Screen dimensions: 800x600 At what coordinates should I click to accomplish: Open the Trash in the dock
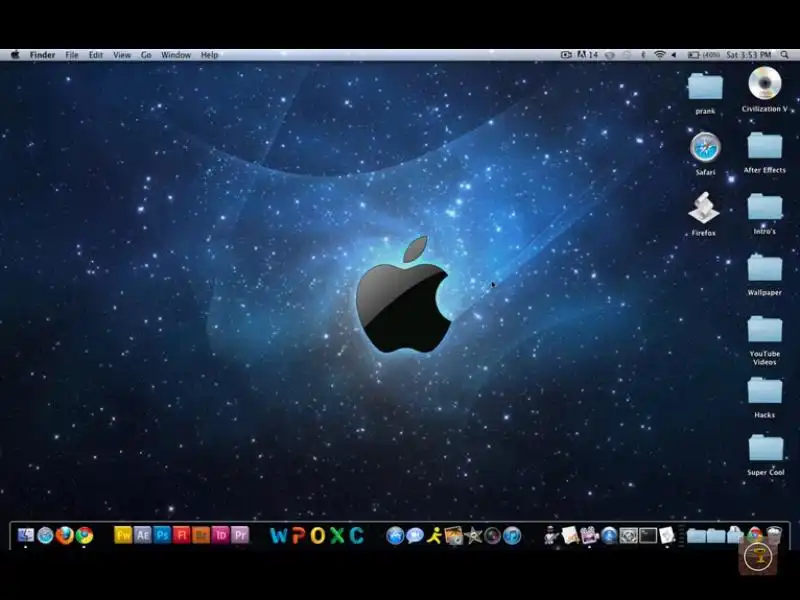[x=774, y=534]
